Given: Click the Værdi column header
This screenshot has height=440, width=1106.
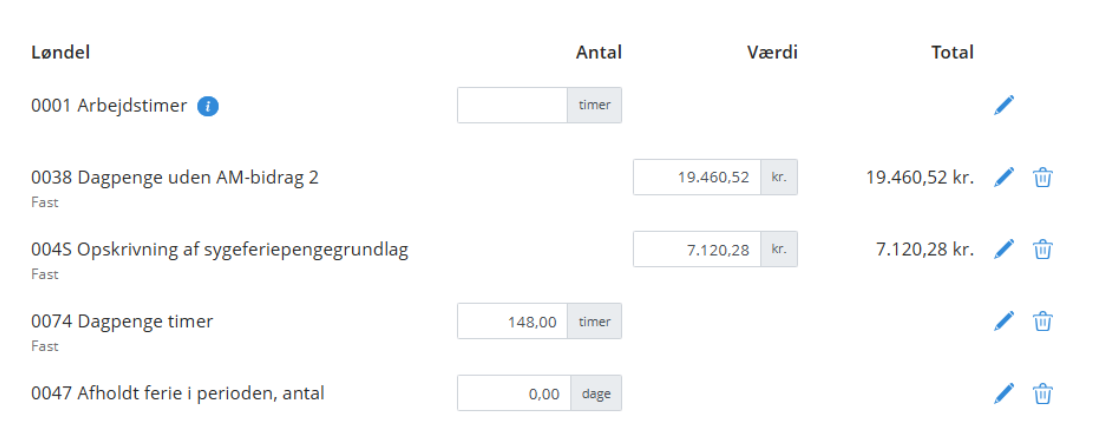Looking at the screenshot, I should pos(772,52).
